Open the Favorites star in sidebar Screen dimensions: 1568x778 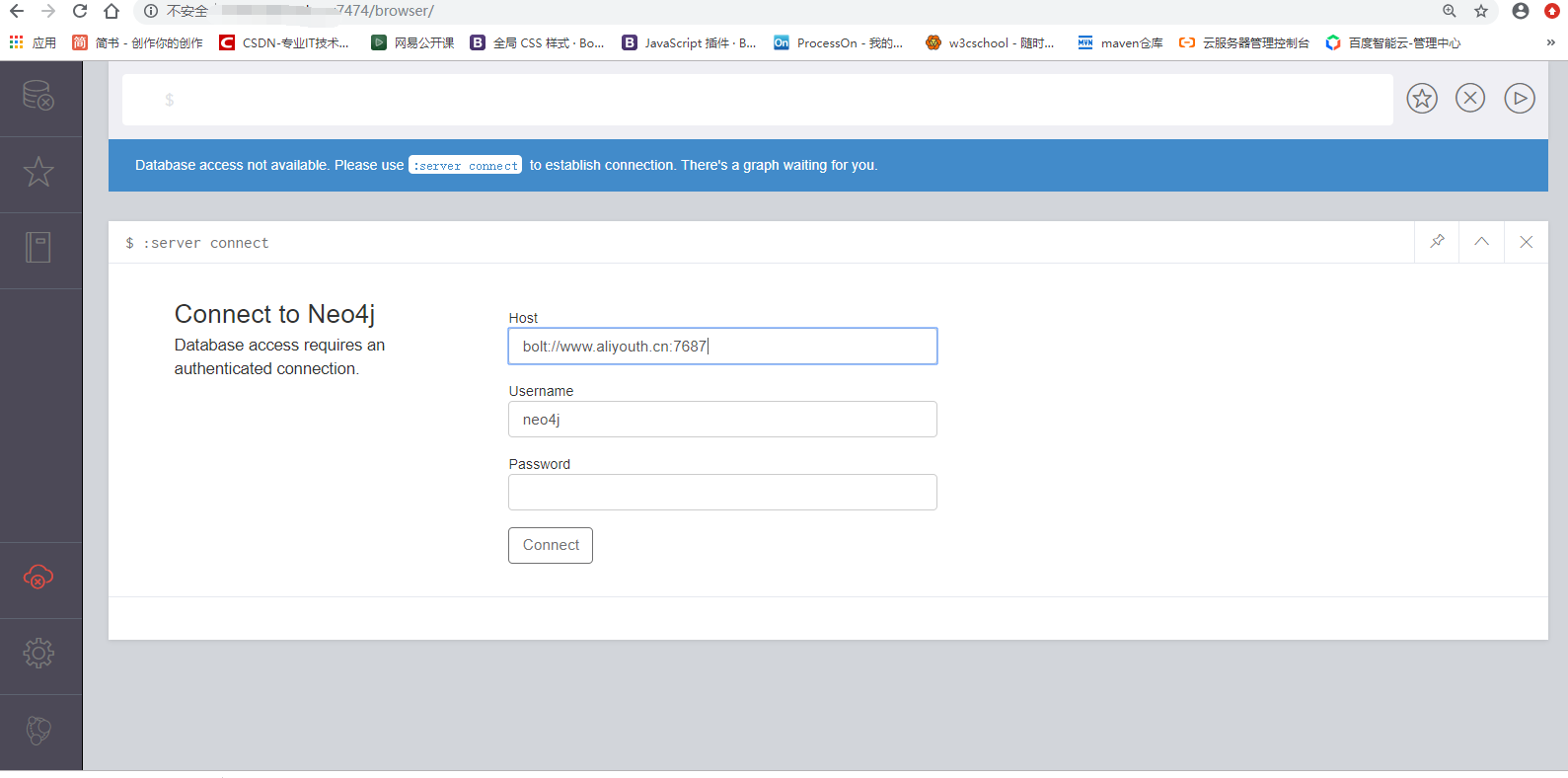[38, 172]
